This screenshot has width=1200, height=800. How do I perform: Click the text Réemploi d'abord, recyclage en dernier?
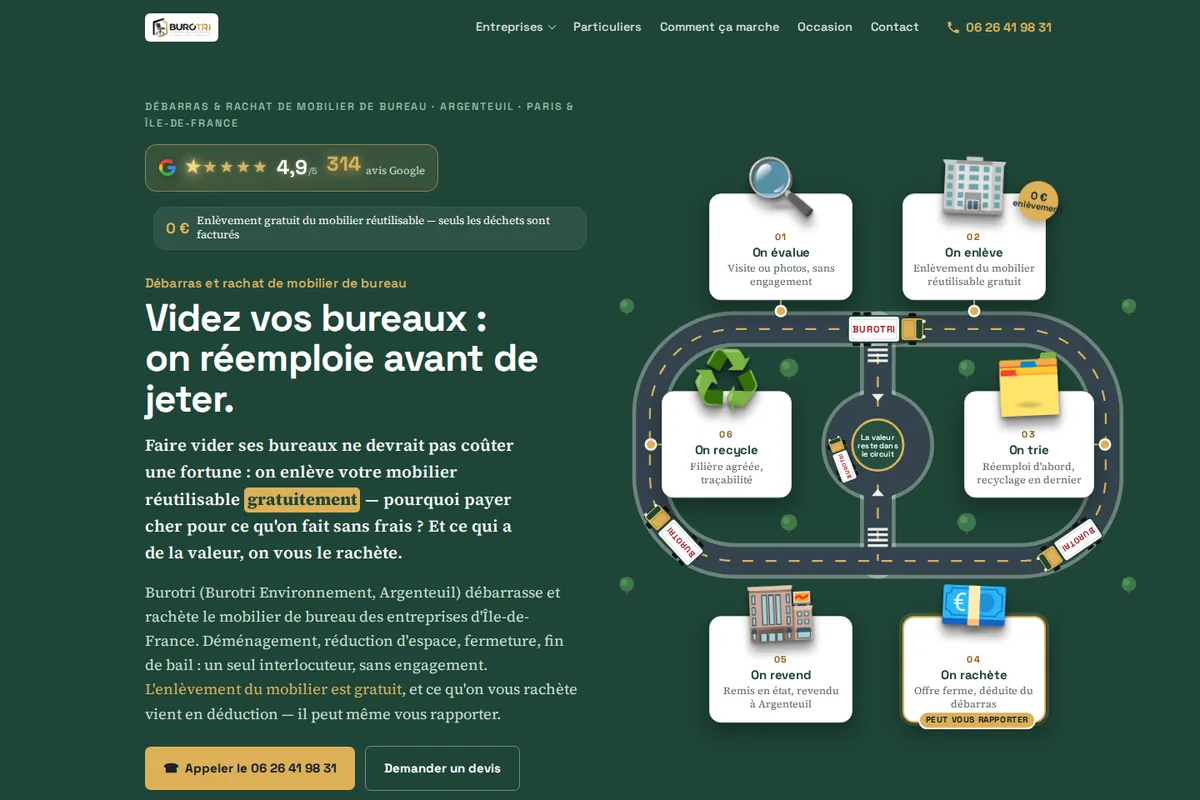click(1029, 473)
